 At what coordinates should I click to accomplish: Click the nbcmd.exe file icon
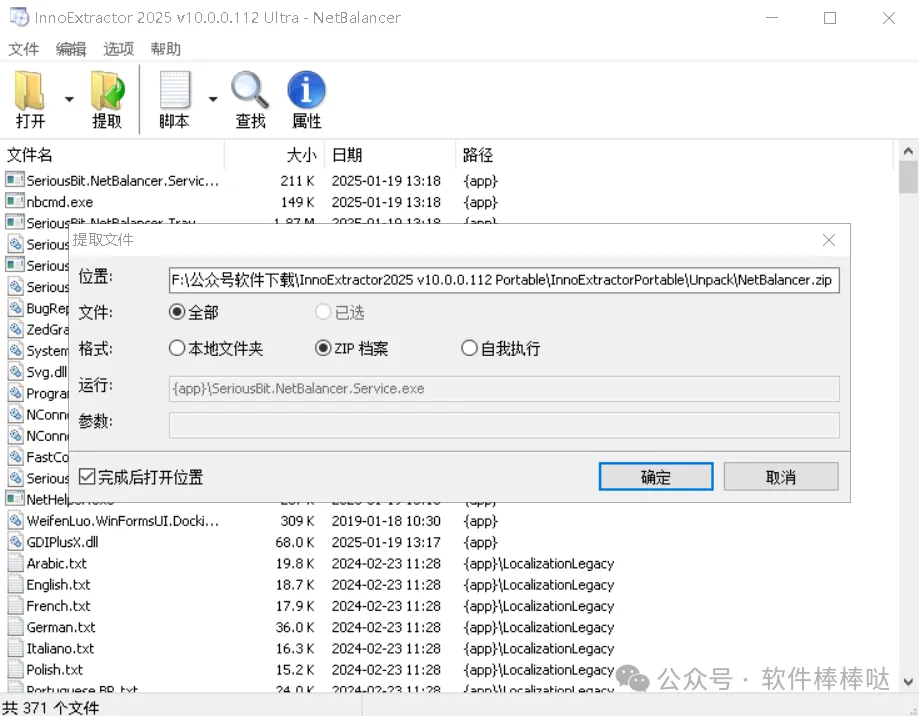[x=15, y=202]
